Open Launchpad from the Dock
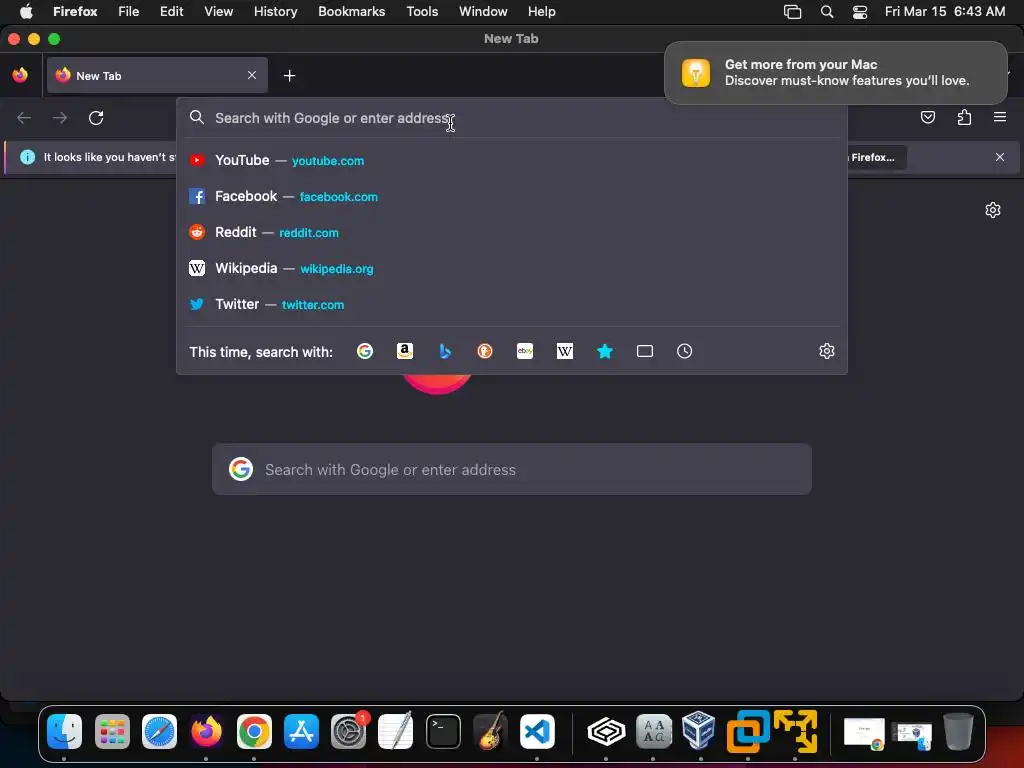The height and width of the screenshot is (768, 1024). tap(112, 731)
